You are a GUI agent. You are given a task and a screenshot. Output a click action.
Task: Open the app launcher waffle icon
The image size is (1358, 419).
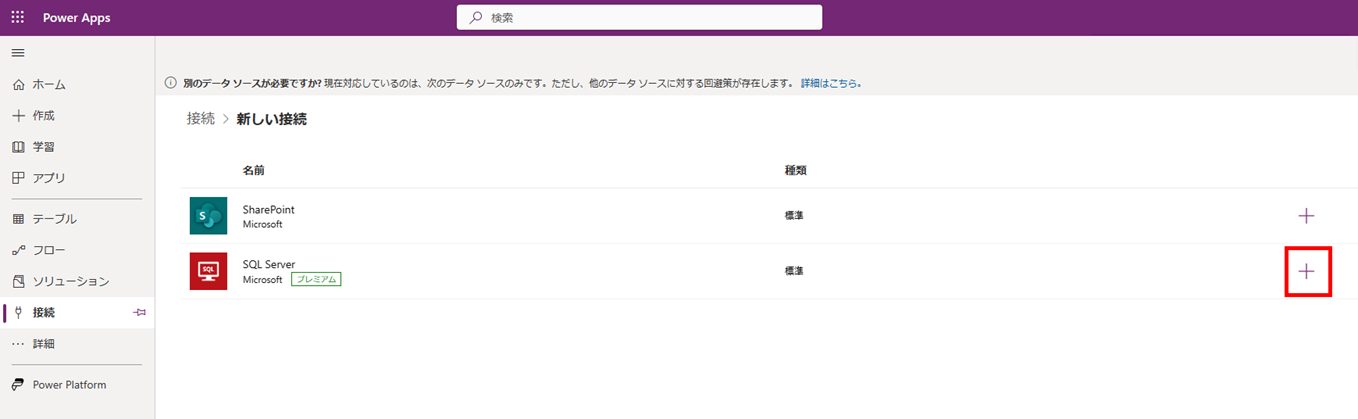tap(18, 18)
